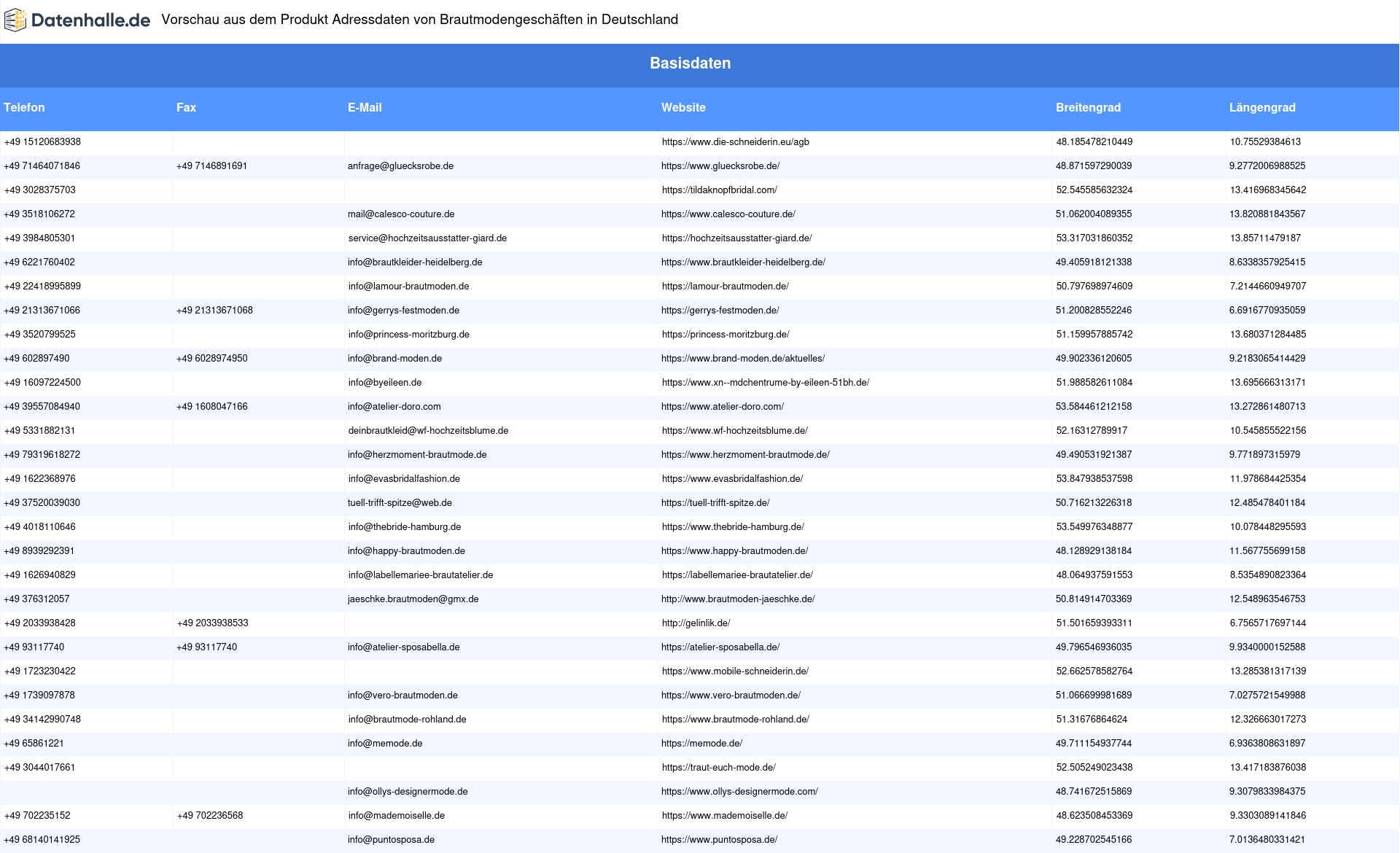Select the Website column header
This screenshot has width=1400, height=853.
(x=683, y=107)
